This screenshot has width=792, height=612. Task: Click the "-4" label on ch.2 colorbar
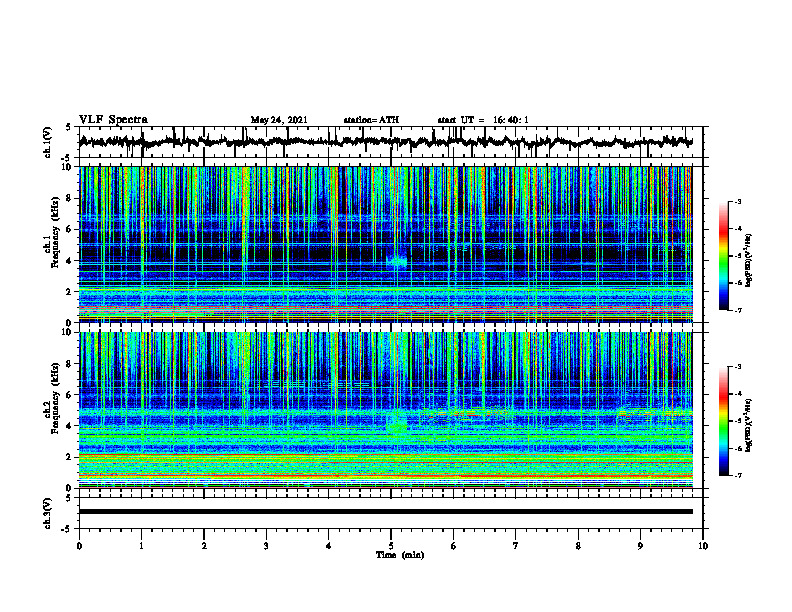(x=738, y=394)
